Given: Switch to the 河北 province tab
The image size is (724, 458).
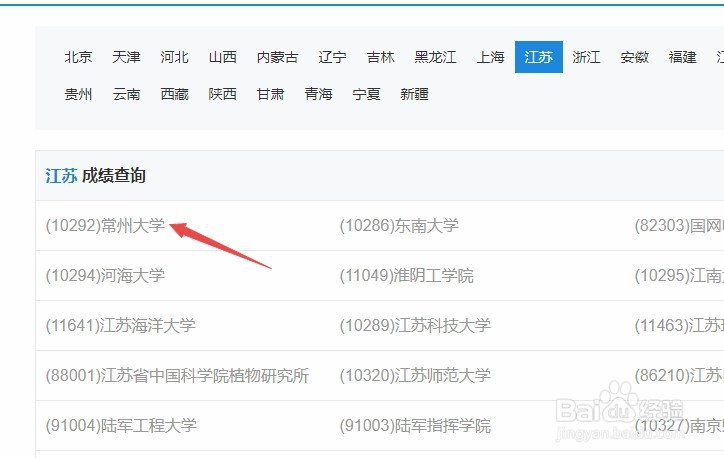Looking at the screenshot, I should (x=174, y=57).
